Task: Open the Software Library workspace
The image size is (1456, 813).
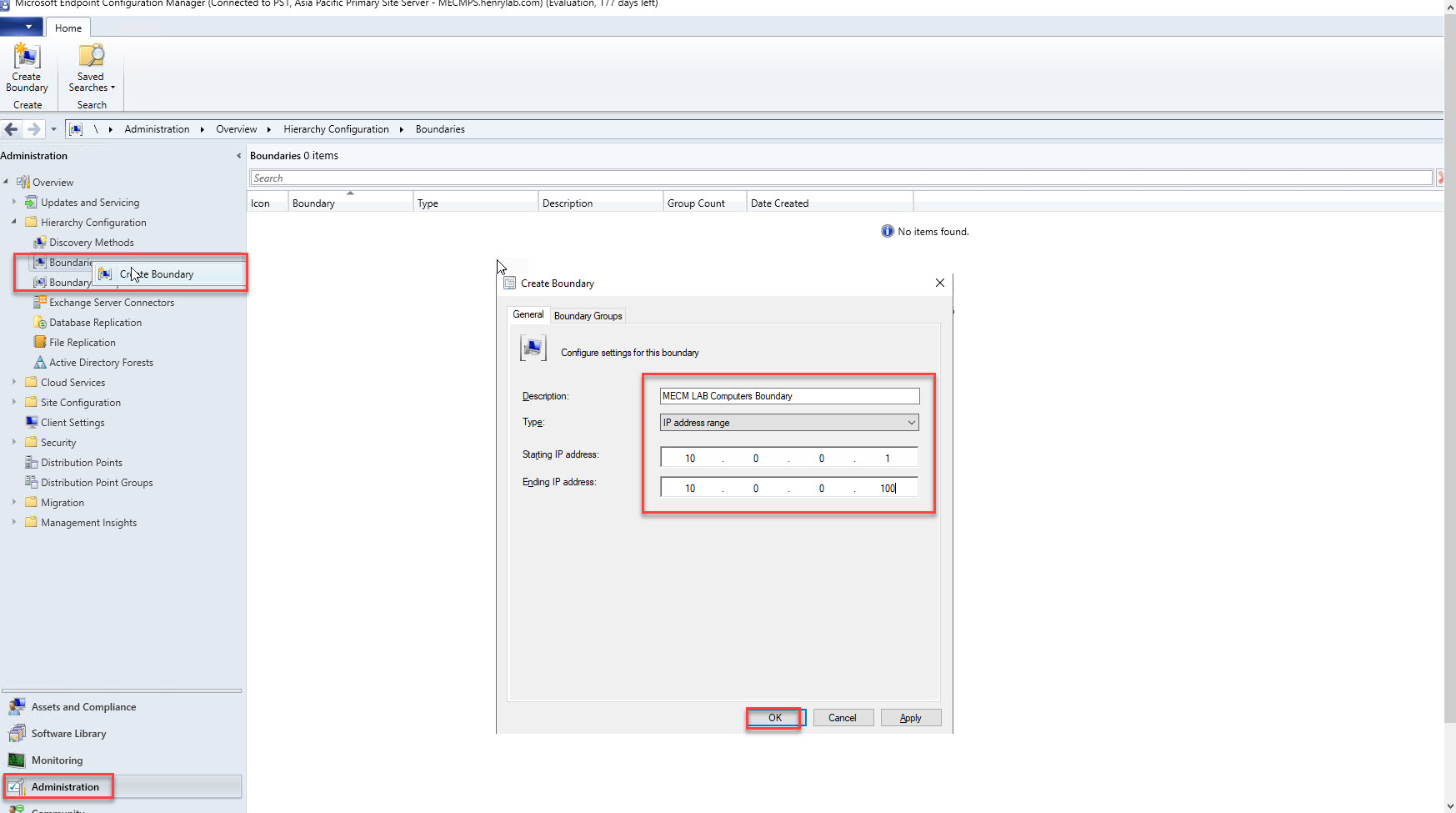Action: 68,734
